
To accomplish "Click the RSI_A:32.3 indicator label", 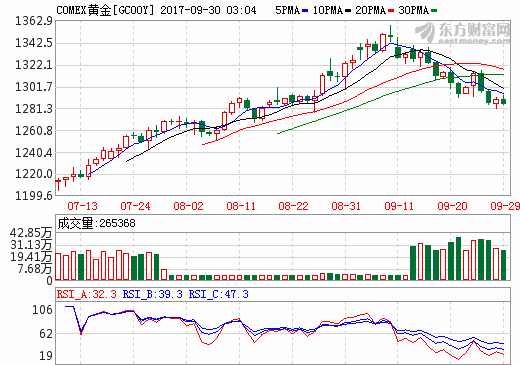I will (87, 294).
